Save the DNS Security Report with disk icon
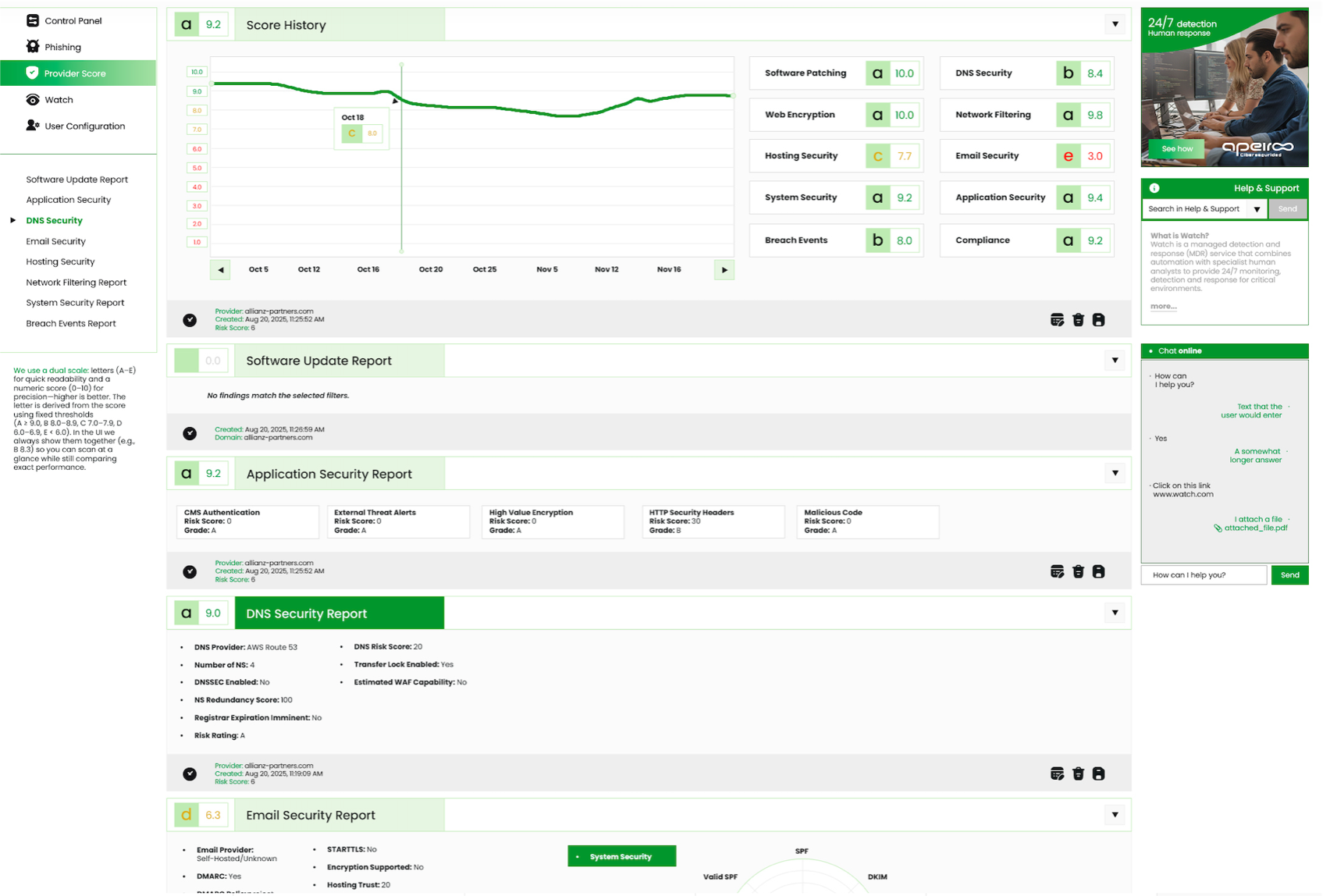The height and width of the screenshot is (896, 1323). [1098, 774]
